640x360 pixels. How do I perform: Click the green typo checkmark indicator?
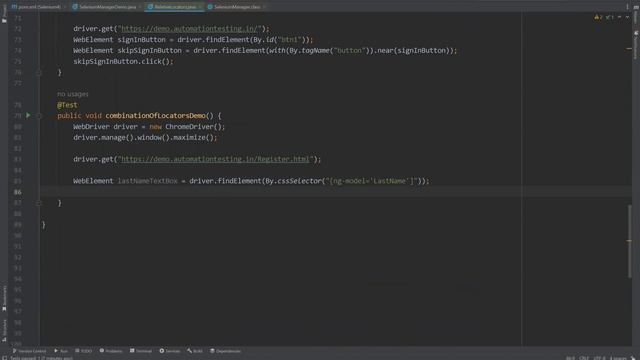[609, 17]
